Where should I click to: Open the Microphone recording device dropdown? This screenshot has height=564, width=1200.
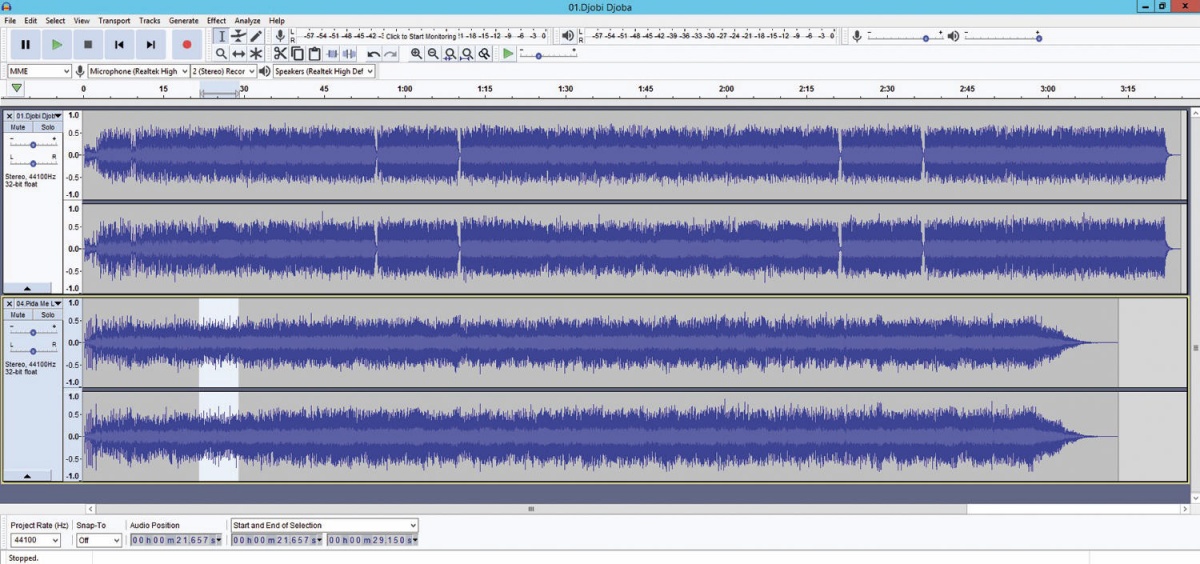tap(138, 71)
